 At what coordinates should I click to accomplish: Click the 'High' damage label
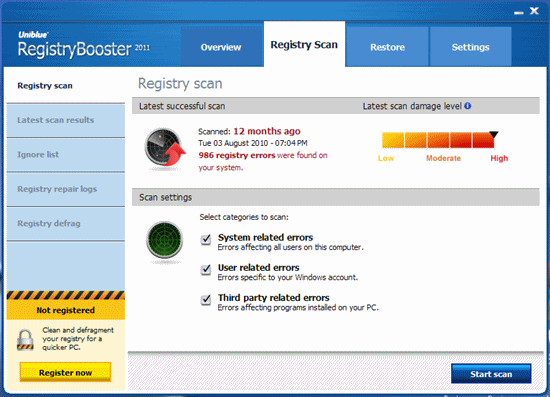click(499, 158)
